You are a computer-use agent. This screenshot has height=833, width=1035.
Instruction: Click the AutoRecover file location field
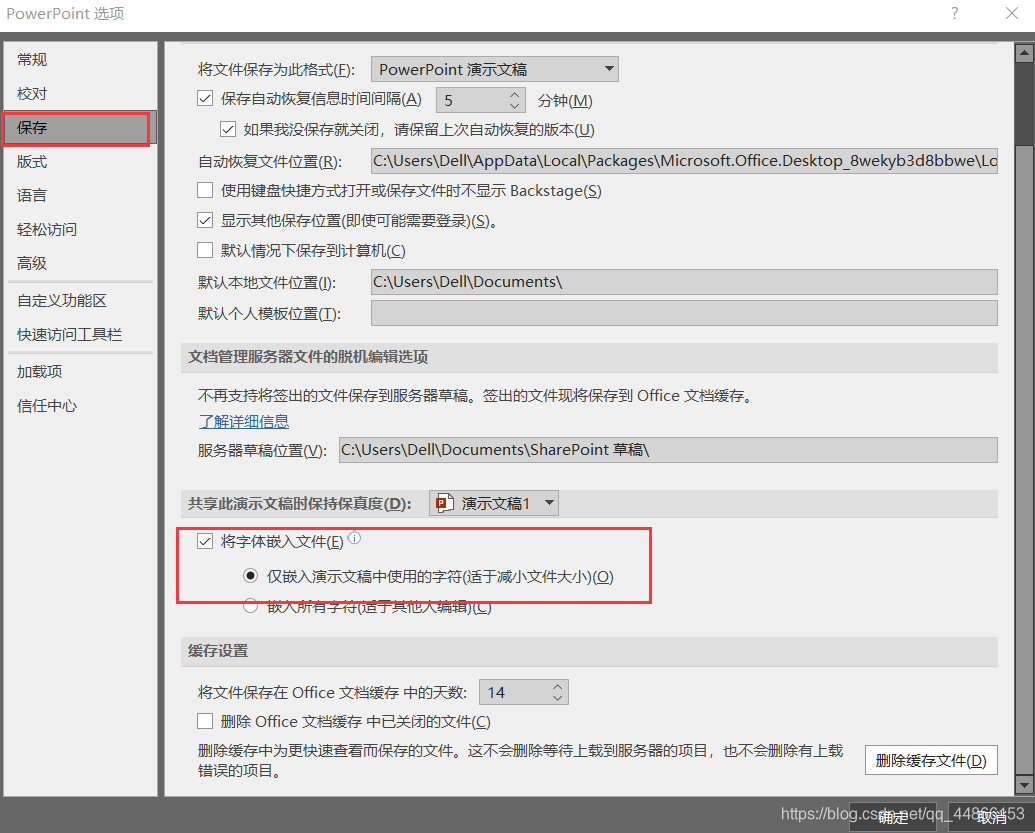click(x=684, y=161)
